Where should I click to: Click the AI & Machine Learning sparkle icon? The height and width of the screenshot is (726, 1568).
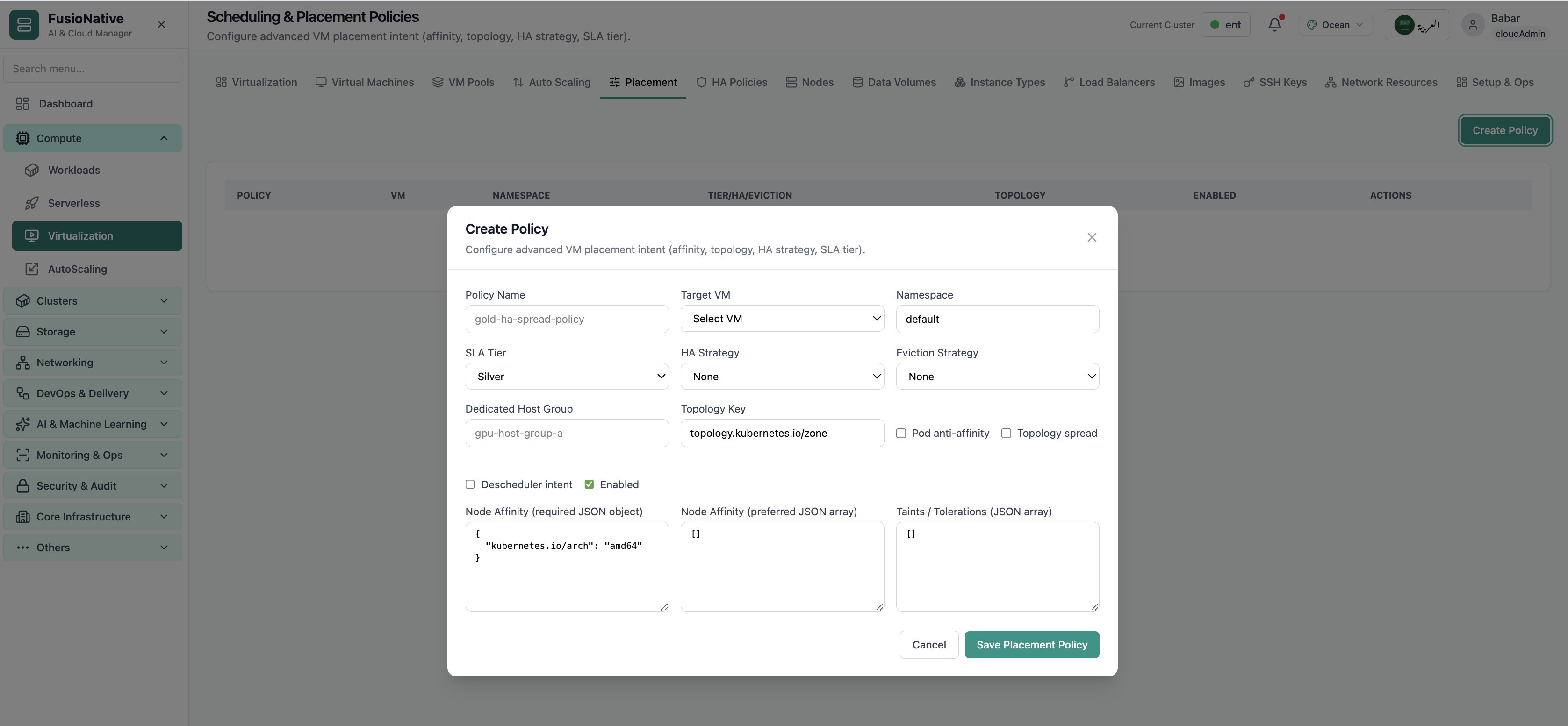tap(22, 424)
